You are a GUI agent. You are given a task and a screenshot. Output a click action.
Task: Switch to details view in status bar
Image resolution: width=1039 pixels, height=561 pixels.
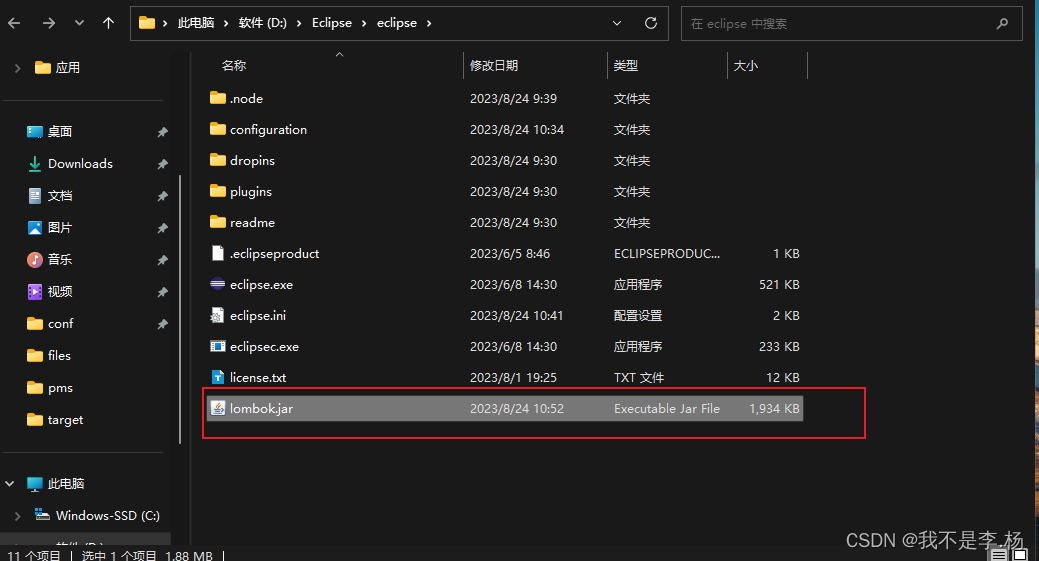coord(1000,555)
